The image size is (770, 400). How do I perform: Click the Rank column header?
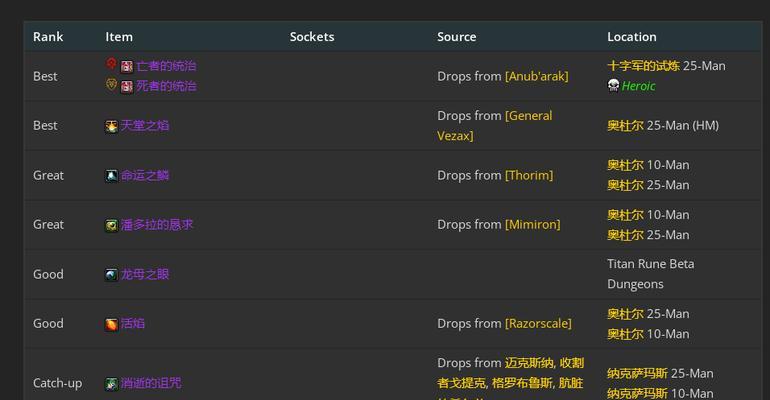pos(48,37)
